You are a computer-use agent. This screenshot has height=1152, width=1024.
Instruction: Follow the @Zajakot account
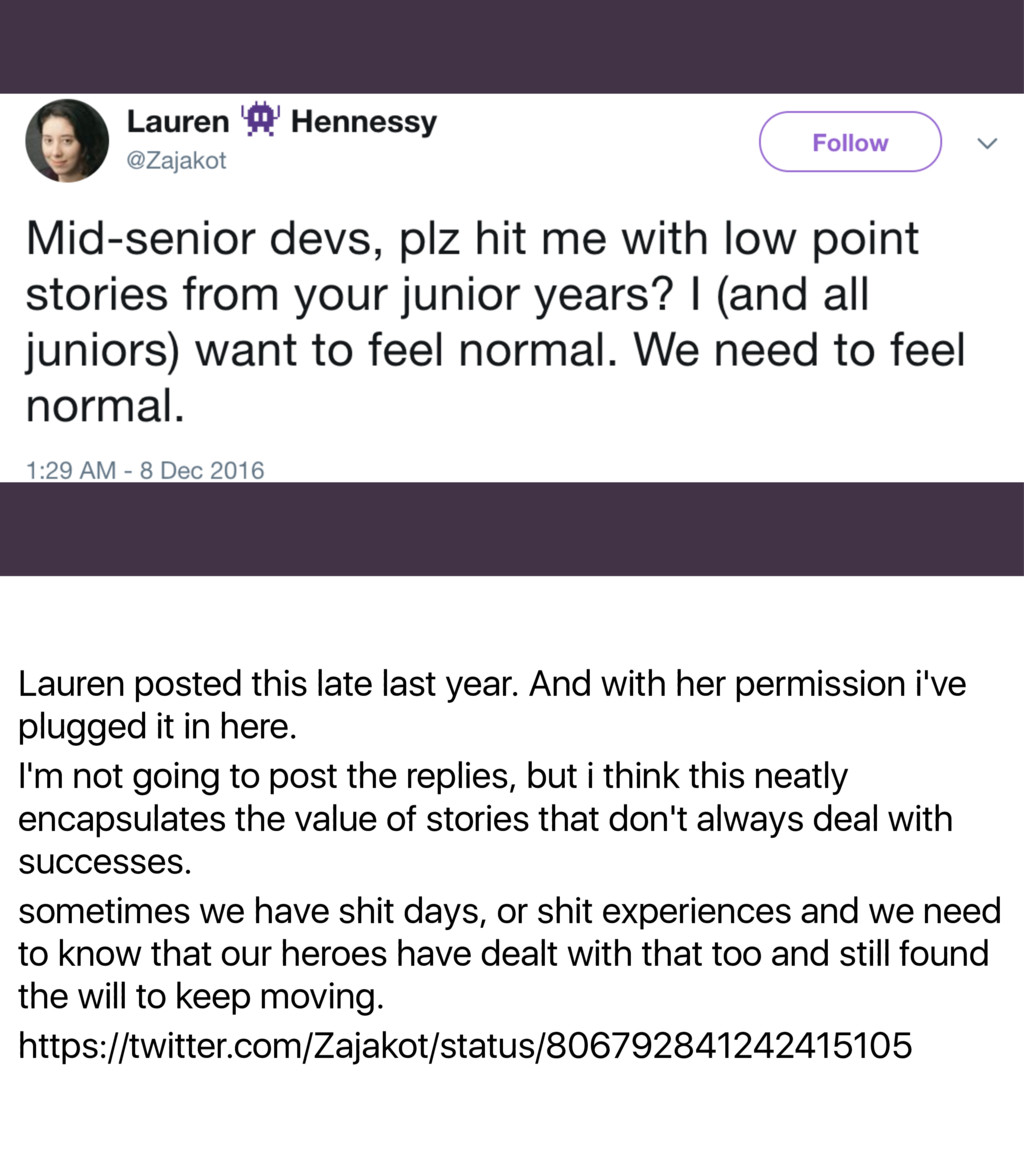coord(850,142)
